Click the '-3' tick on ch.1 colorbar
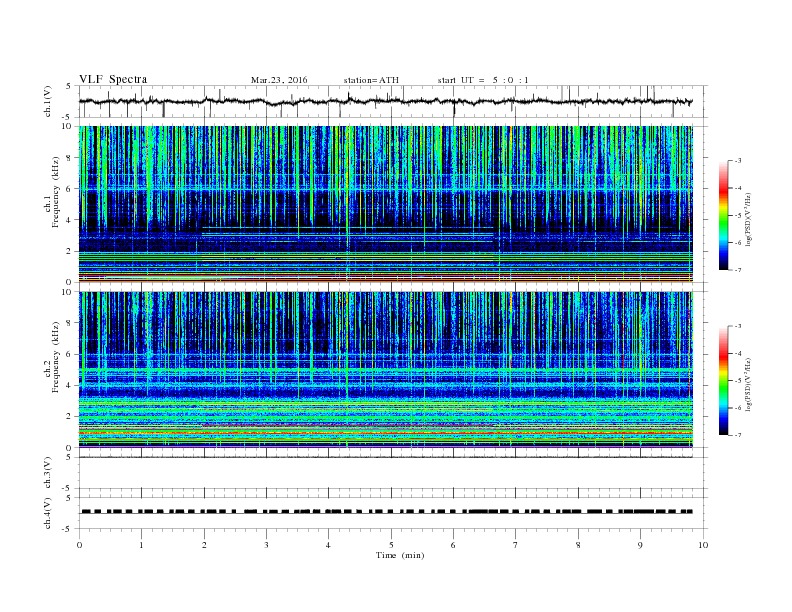This screenshot has width=792, height=612. tap(738, 161)
